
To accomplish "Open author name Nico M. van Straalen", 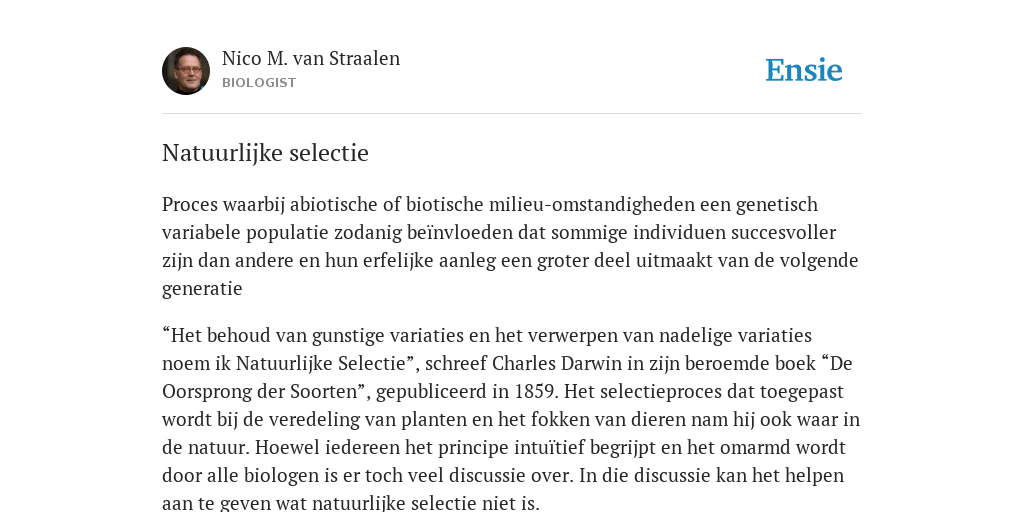I will [x=311, y=58].
